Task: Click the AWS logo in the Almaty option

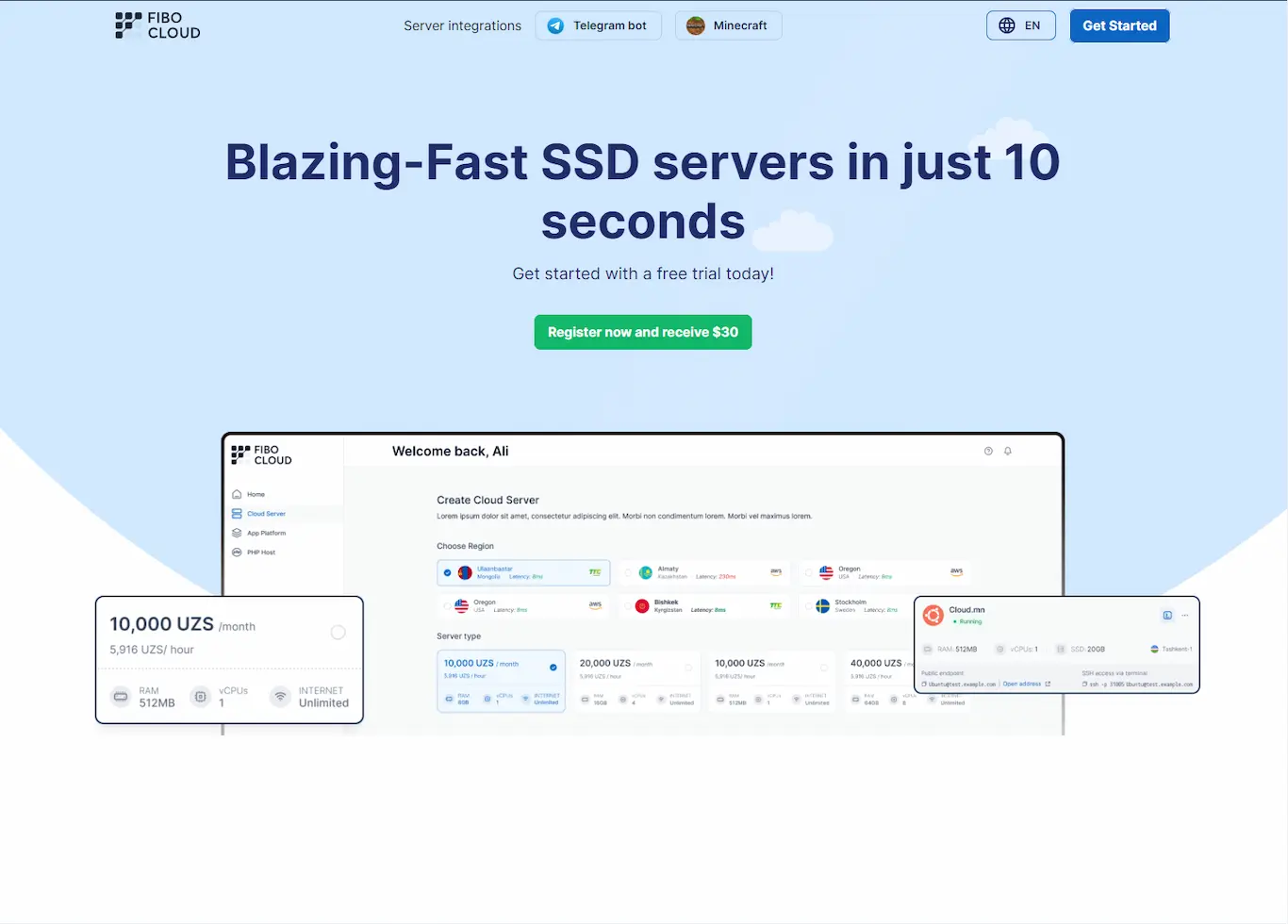Action: (776, 571)
